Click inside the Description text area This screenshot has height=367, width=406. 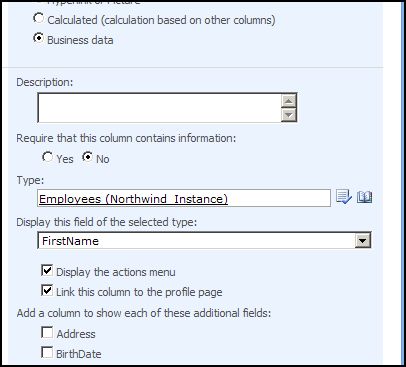click(160, 108)
